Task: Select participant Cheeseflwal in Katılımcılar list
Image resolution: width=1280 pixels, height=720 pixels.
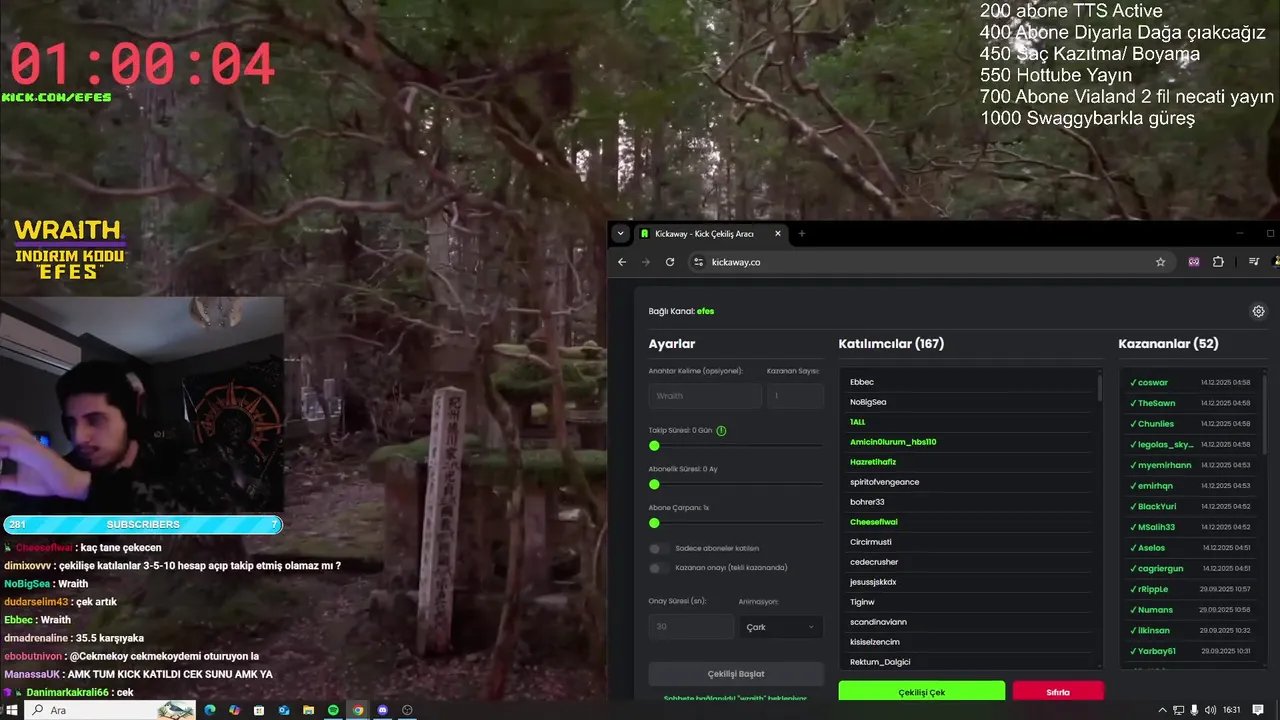Action: coord(874,522)
